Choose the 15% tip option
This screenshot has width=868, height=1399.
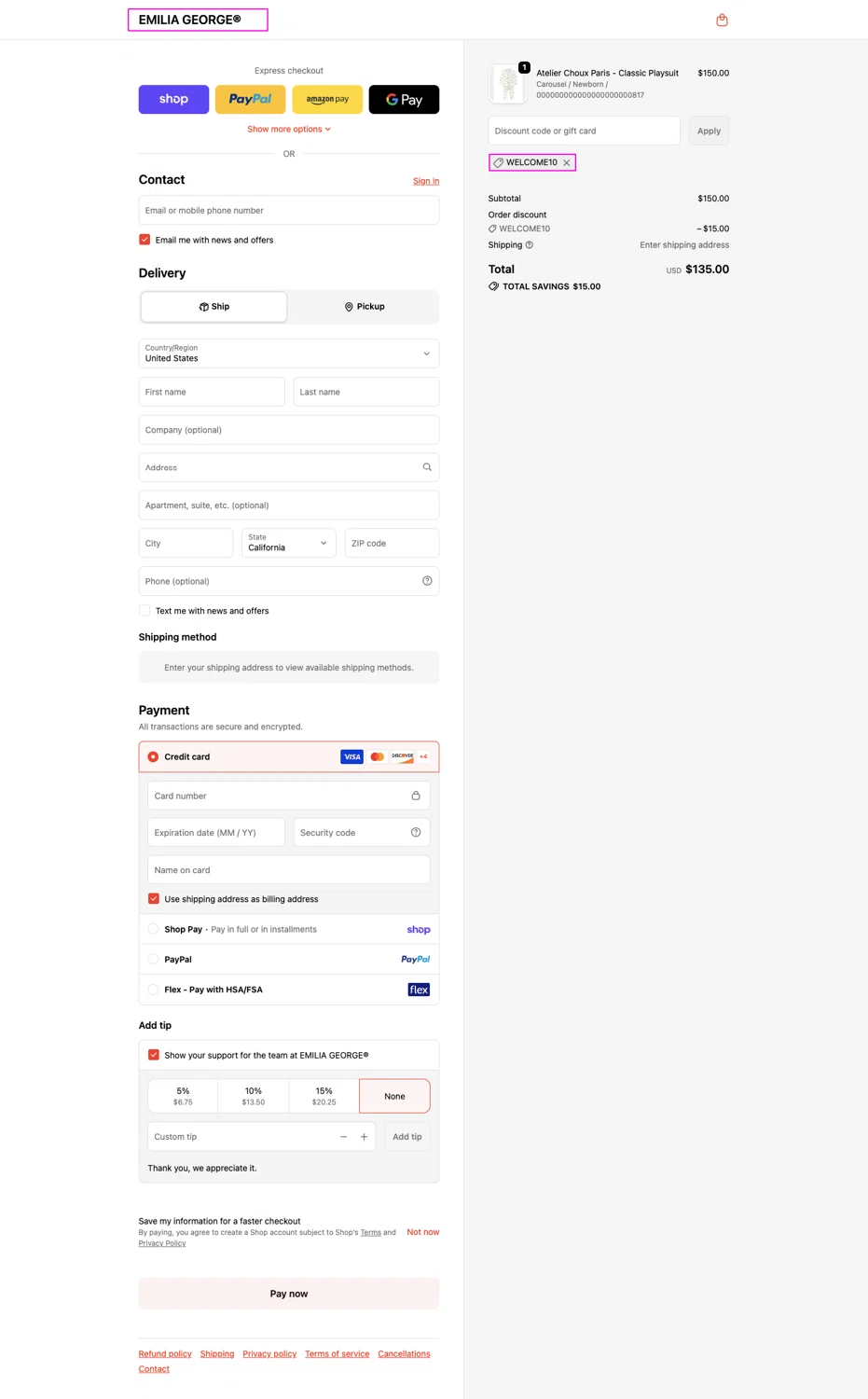coord(324,1096)
